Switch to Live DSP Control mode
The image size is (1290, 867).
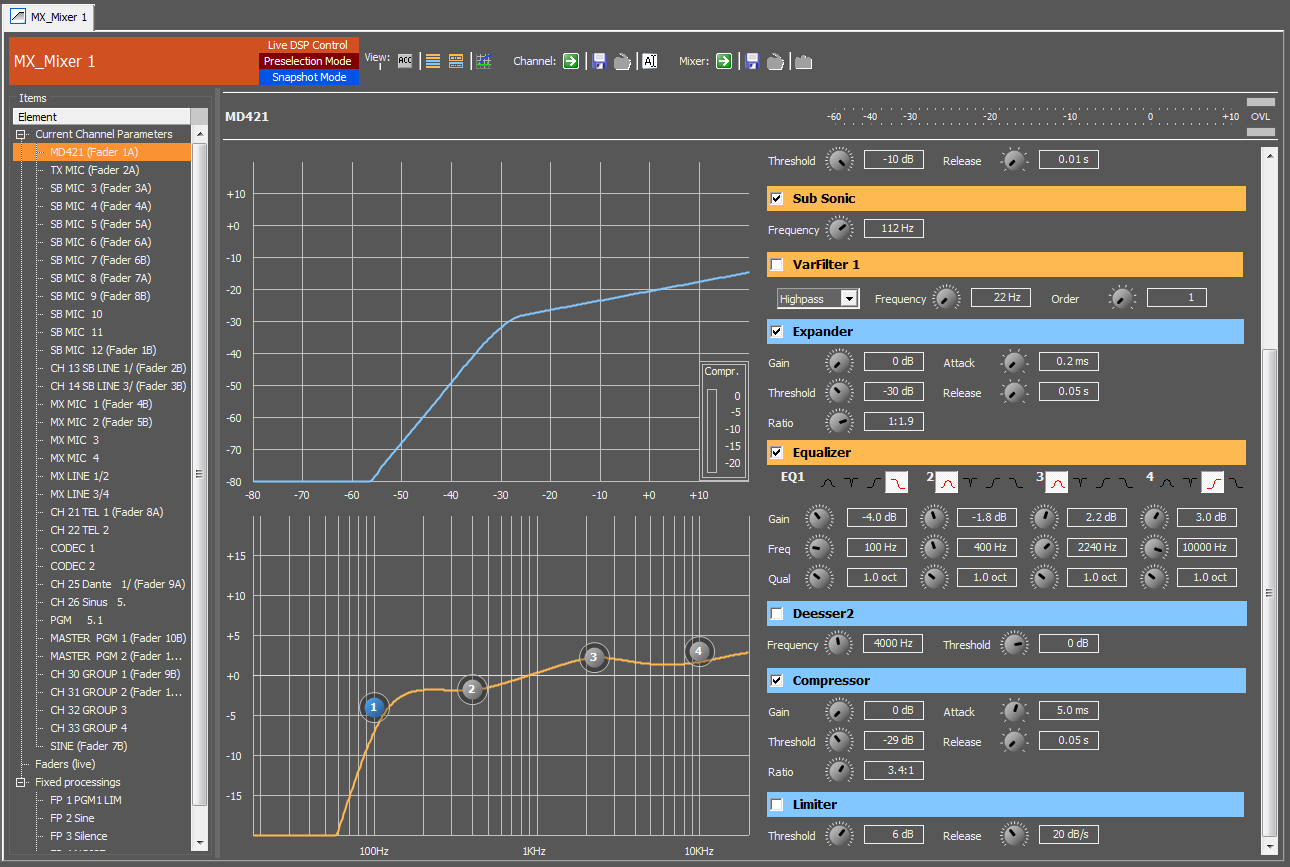(308, 45)
